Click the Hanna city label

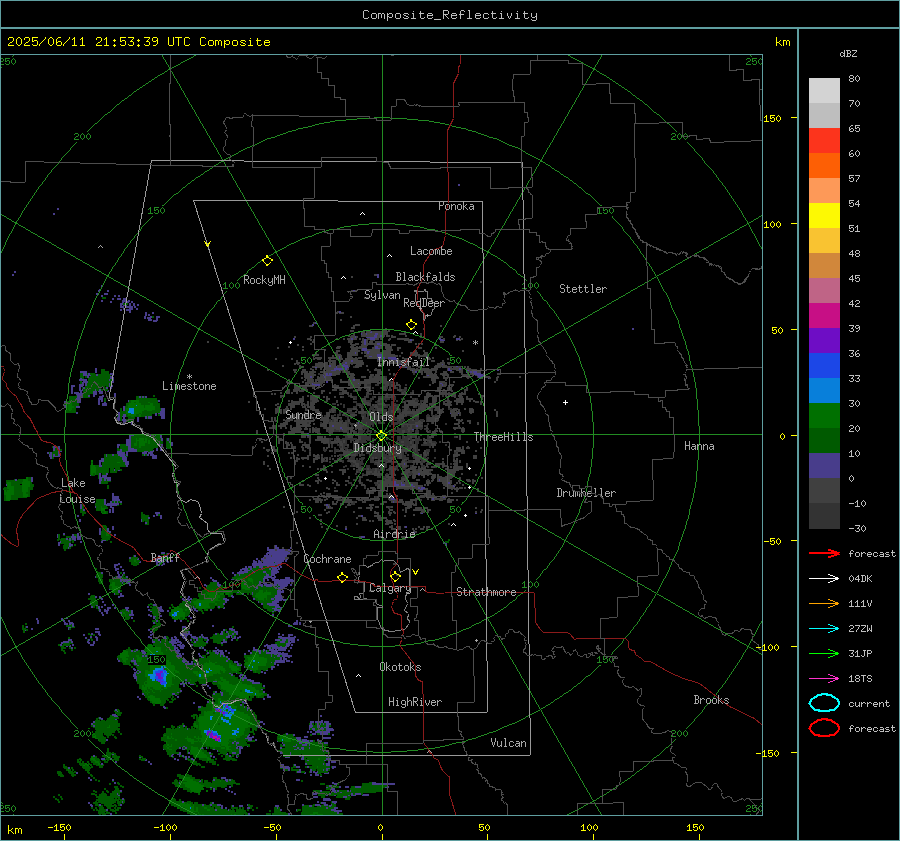pos(699,446)
